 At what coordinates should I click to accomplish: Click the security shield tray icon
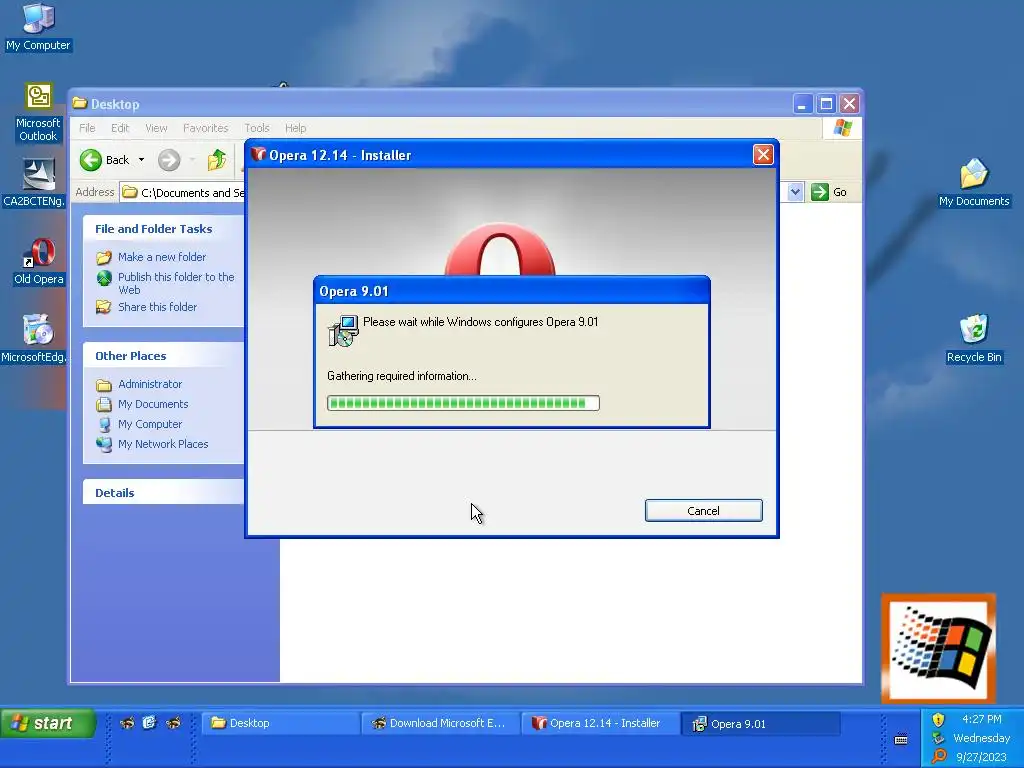(938, 720)
